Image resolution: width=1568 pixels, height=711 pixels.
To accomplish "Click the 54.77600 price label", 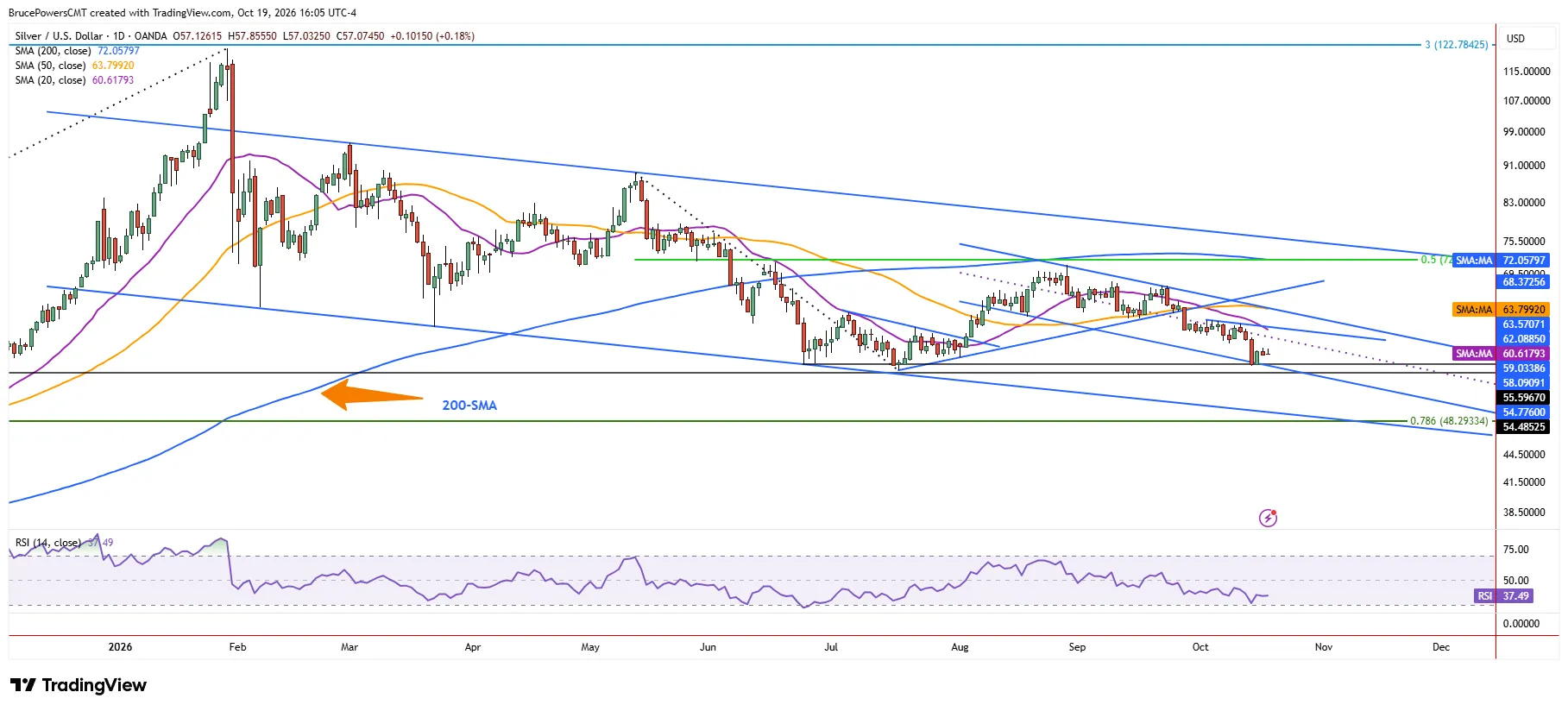I will pyautogui.click(x=1524, y=412).
